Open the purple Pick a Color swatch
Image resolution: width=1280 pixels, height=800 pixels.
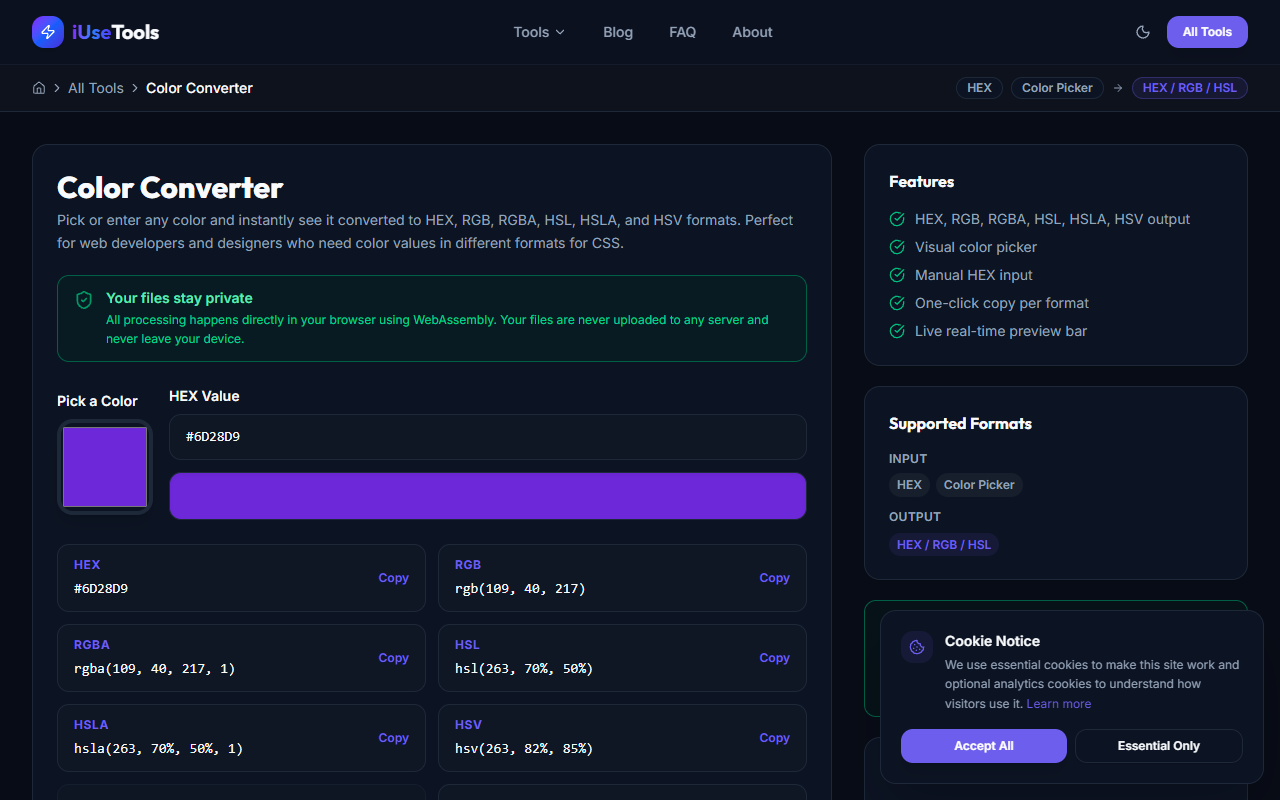[104, 466]
